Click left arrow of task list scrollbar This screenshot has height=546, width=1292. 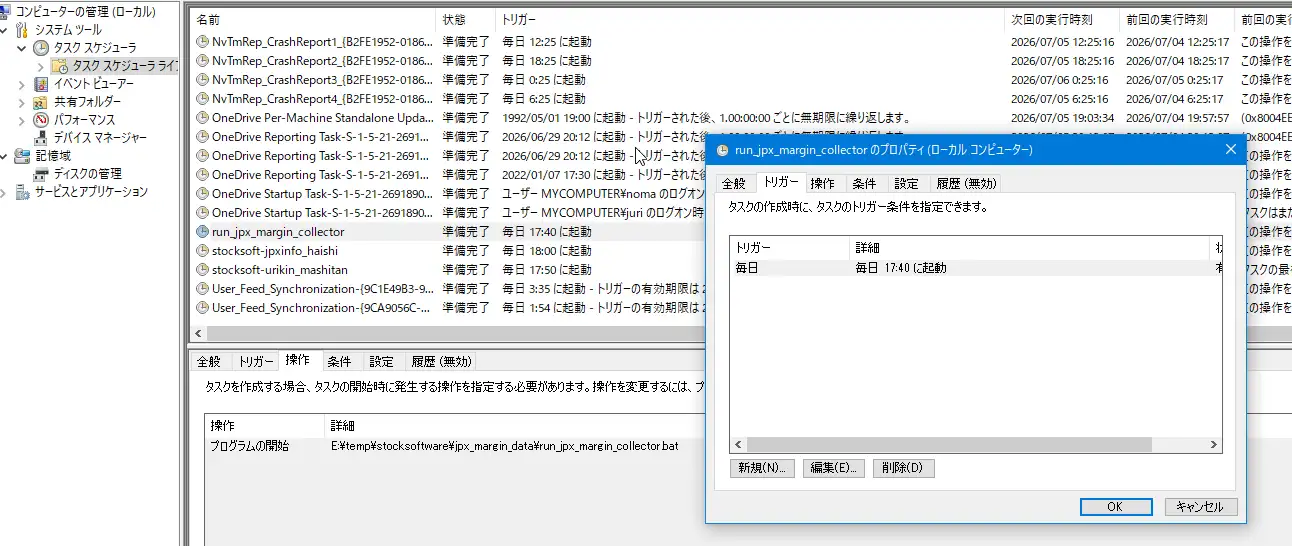point(197,334)
